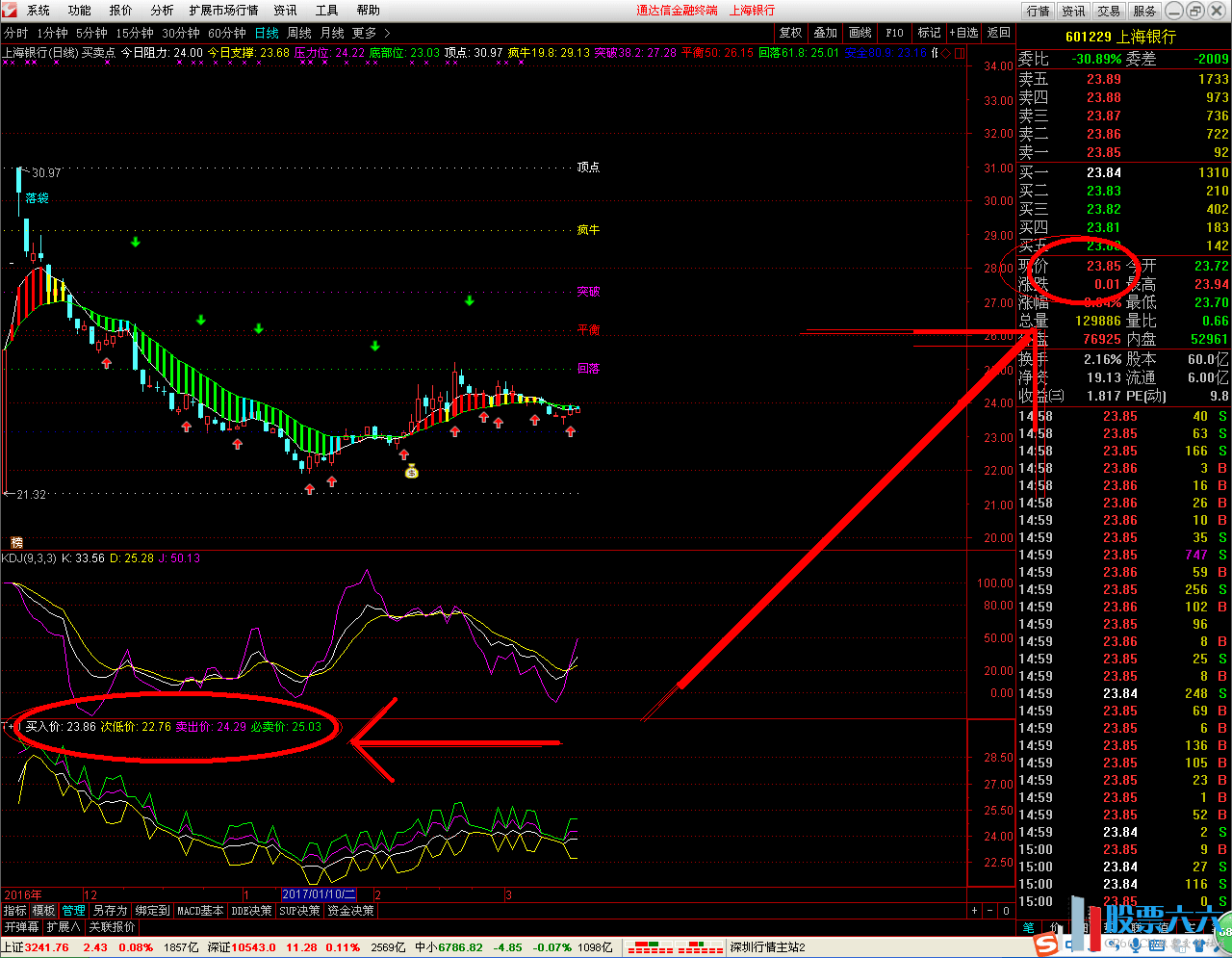Click the 交易 button in title bar
Screen dimensions: 1232x958
(1109, 11)
